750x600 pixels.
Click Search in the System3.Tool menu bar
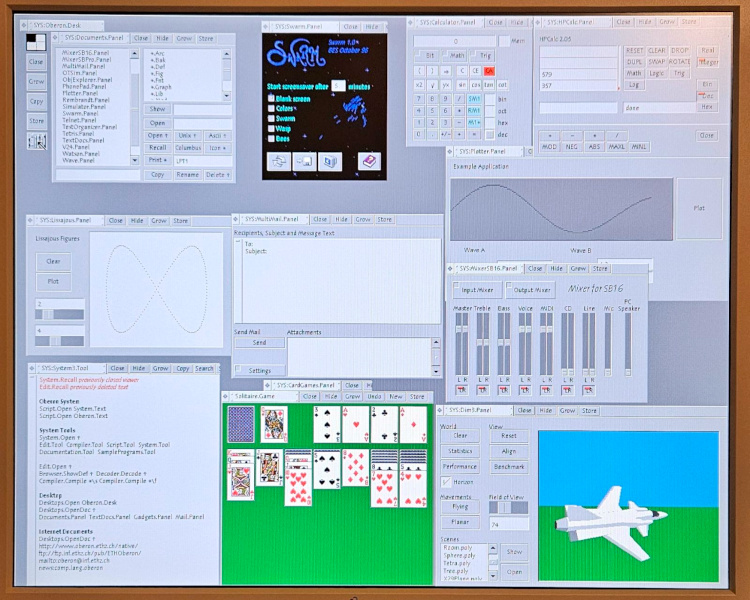coord(204,368)
